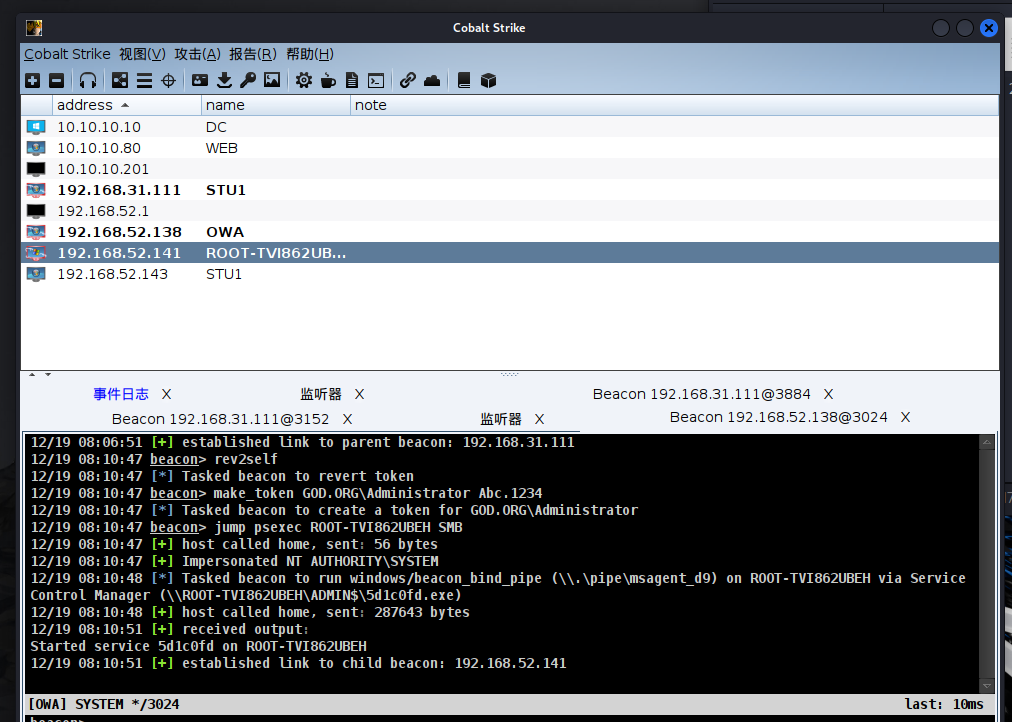The width and height of the screenshot is (1012, 722).
Task: Expand the targets pane with the down arrow
Action: pyautogui.click(x=47, y=374)
